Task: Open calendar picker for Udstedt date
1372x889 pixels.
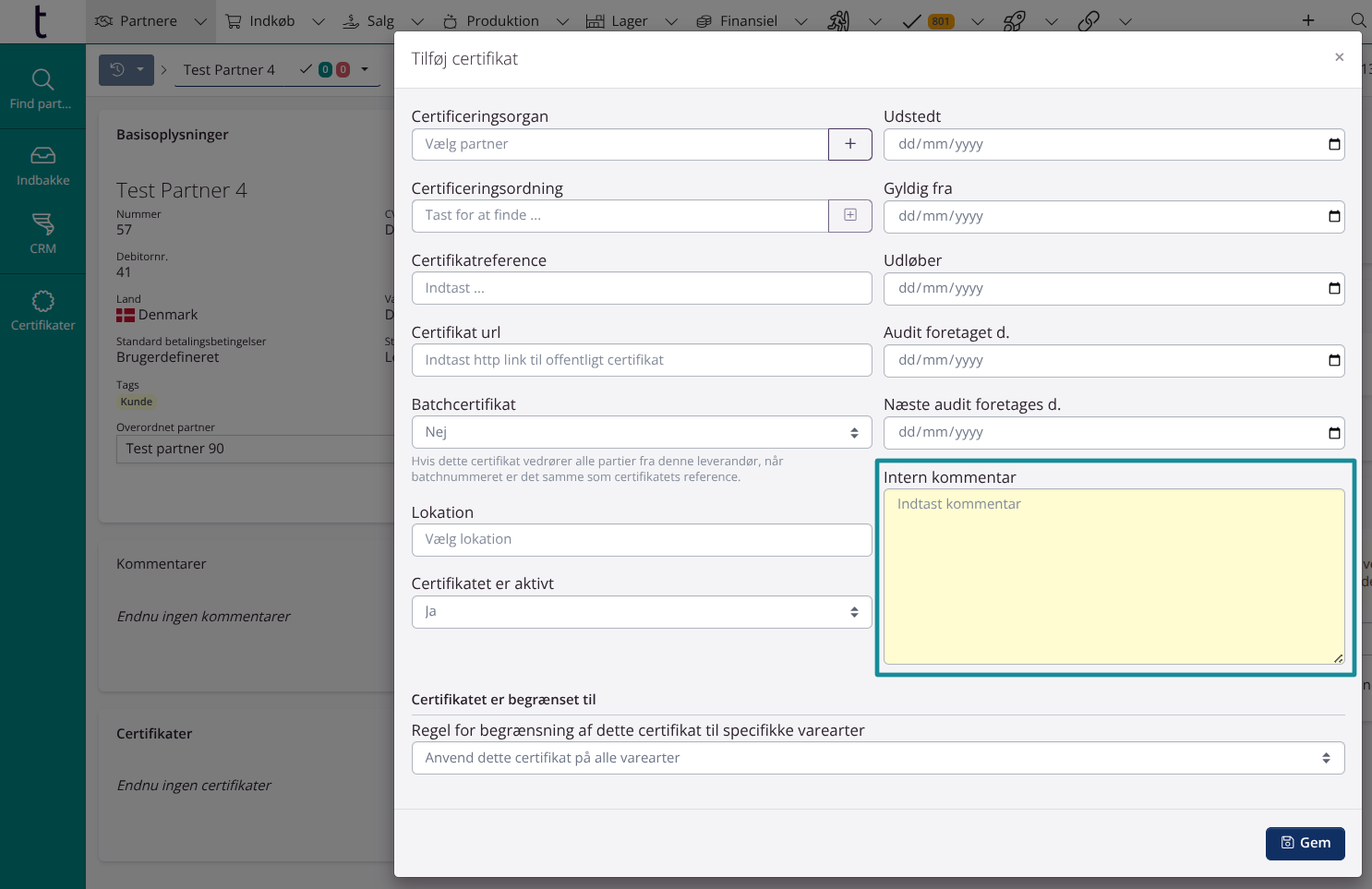Action: tap(1333, 144)
